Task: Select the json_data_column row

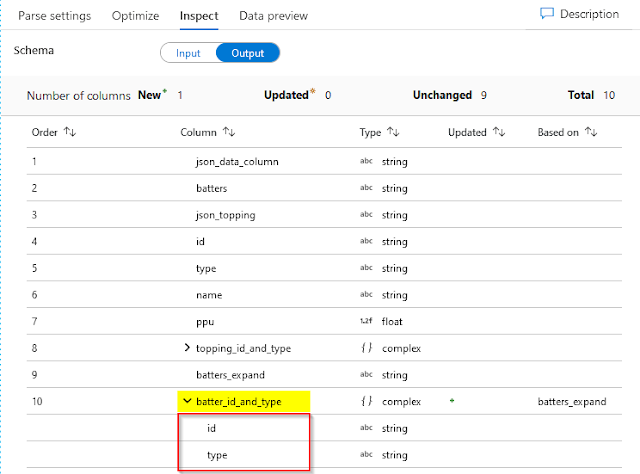Action: (237, 161)
